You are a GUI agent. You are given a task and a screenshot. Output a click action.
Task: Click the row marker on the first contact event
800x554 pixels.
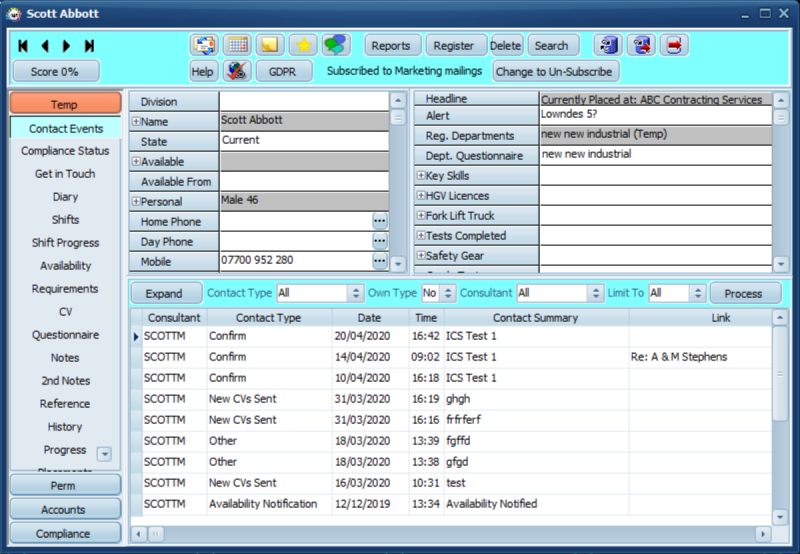136,337
